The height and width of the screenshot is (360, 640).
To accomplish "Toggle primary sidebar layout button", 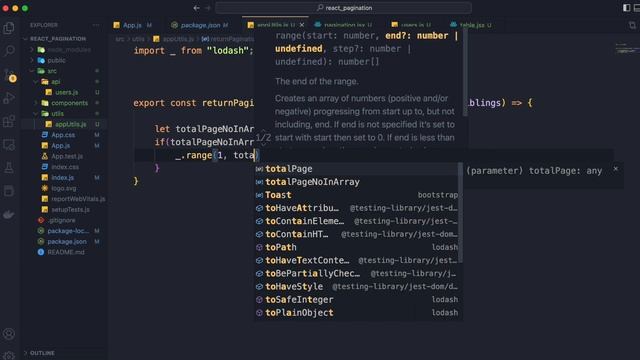I will 627,8.
